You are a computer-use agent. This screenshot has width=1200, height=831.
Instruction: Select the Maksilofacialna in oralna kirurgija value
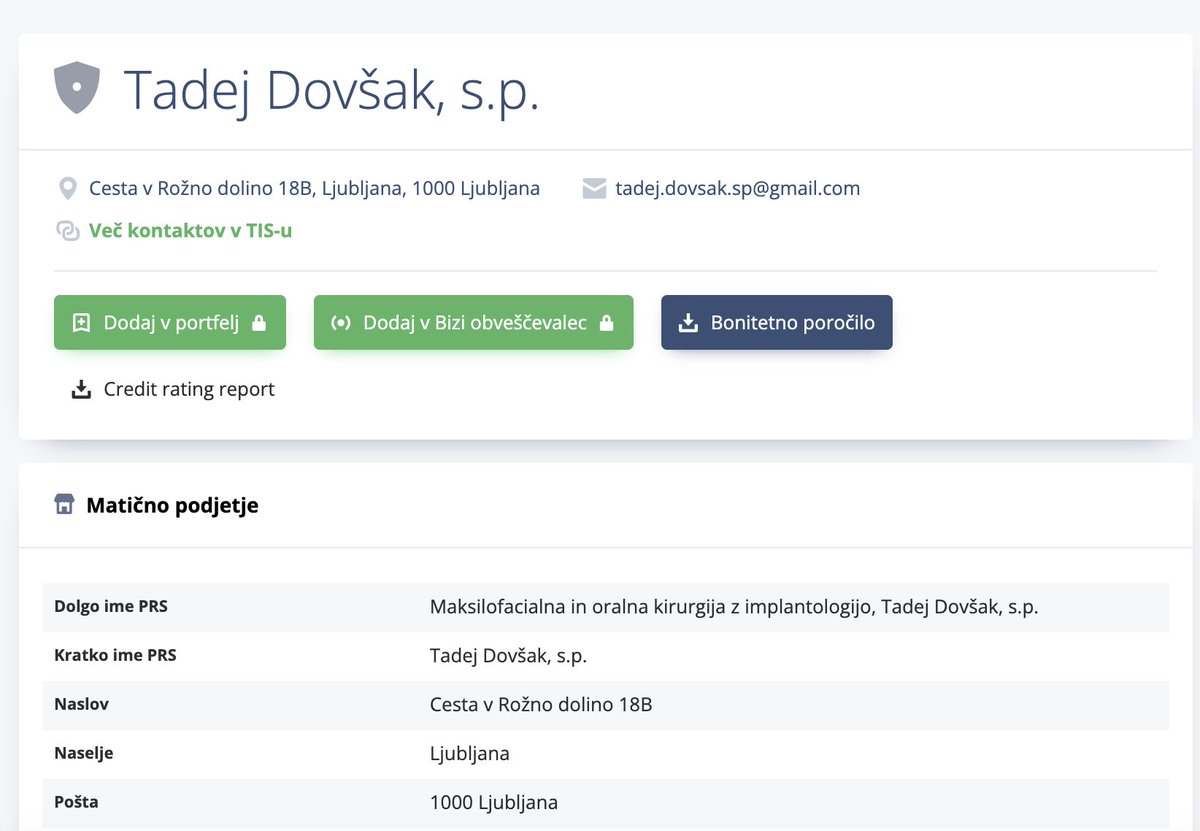click(x=734, y=607)
